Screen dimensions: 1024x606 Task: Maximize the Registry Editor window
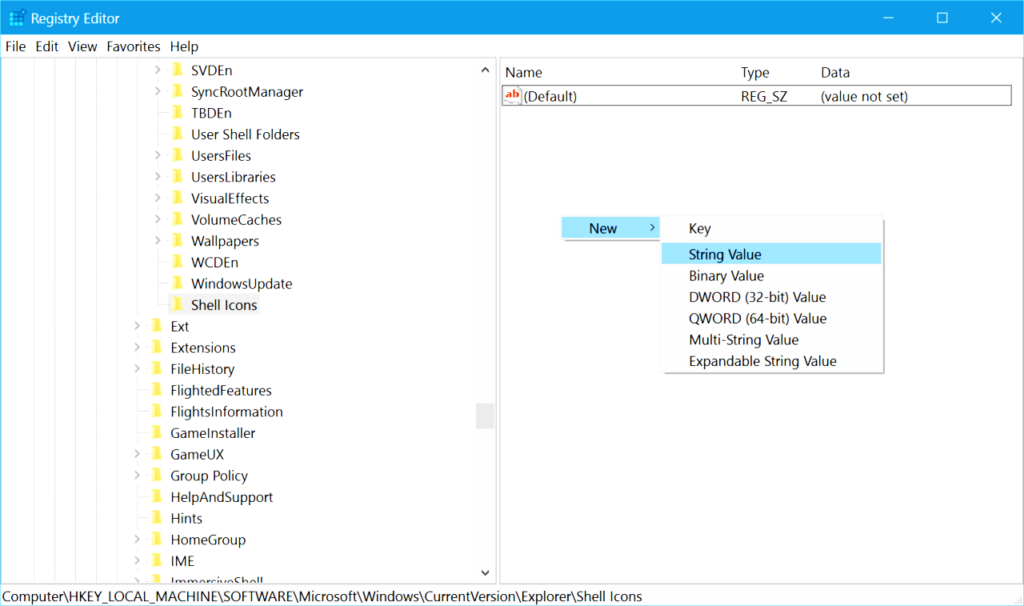[942, 18]
